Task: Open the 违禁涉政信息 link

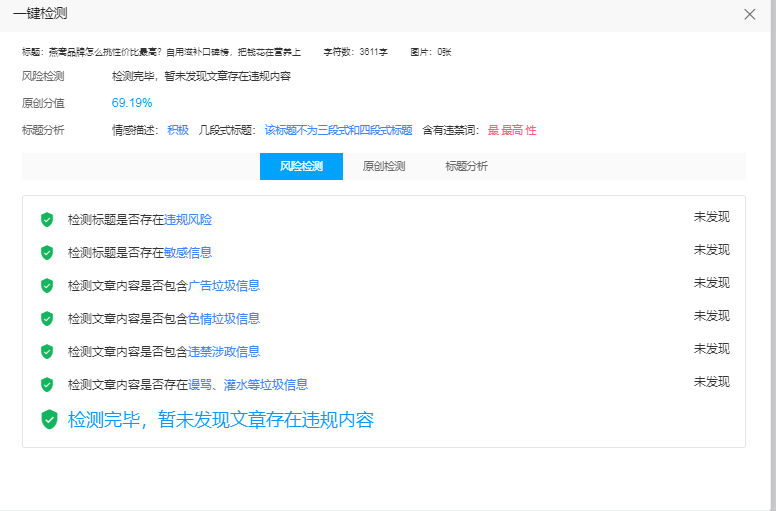Action: [x=224, y=352]
